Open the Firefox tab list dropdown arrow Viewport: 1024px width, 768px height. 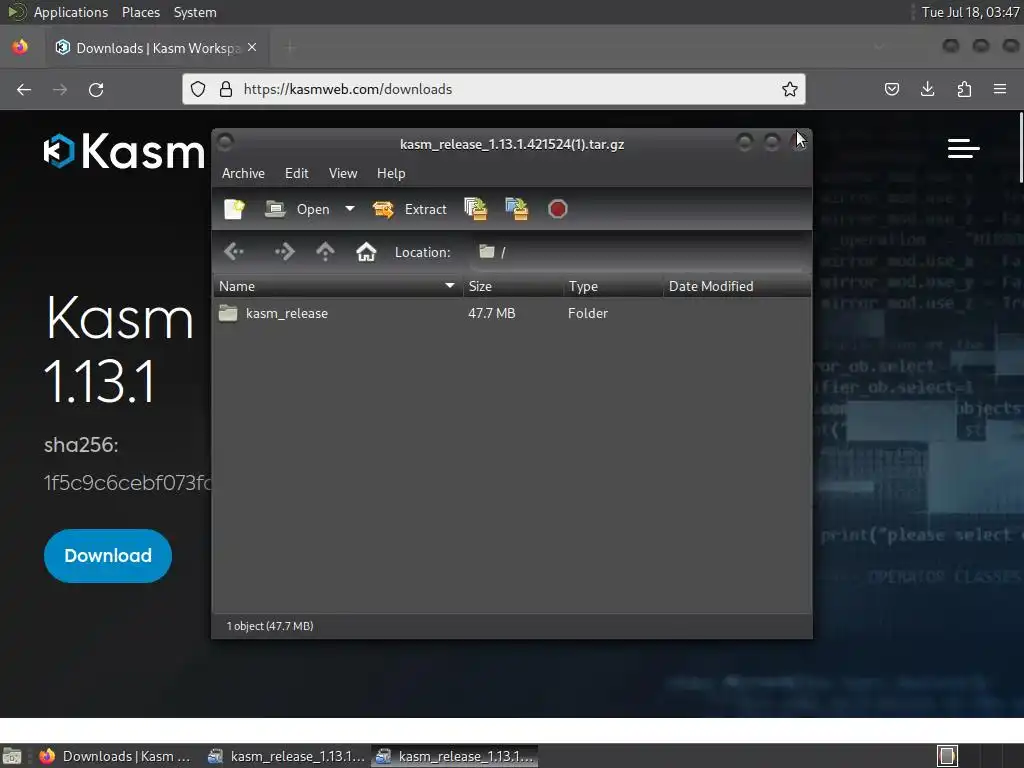click(x=880, y=47)
